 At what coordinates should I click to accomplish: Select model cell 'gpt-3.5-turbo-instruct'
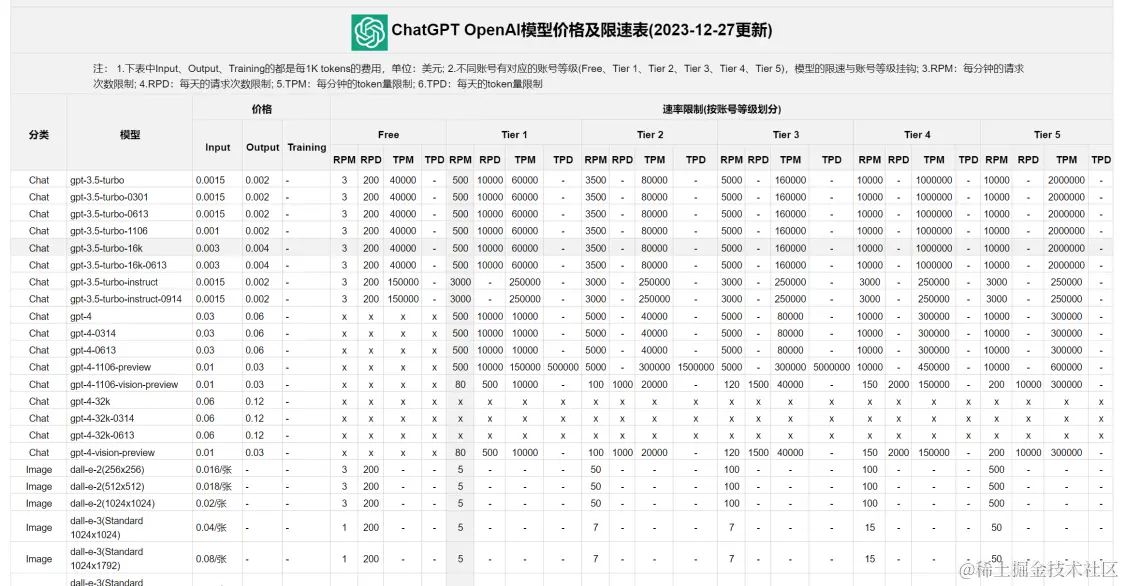point(114,282)
